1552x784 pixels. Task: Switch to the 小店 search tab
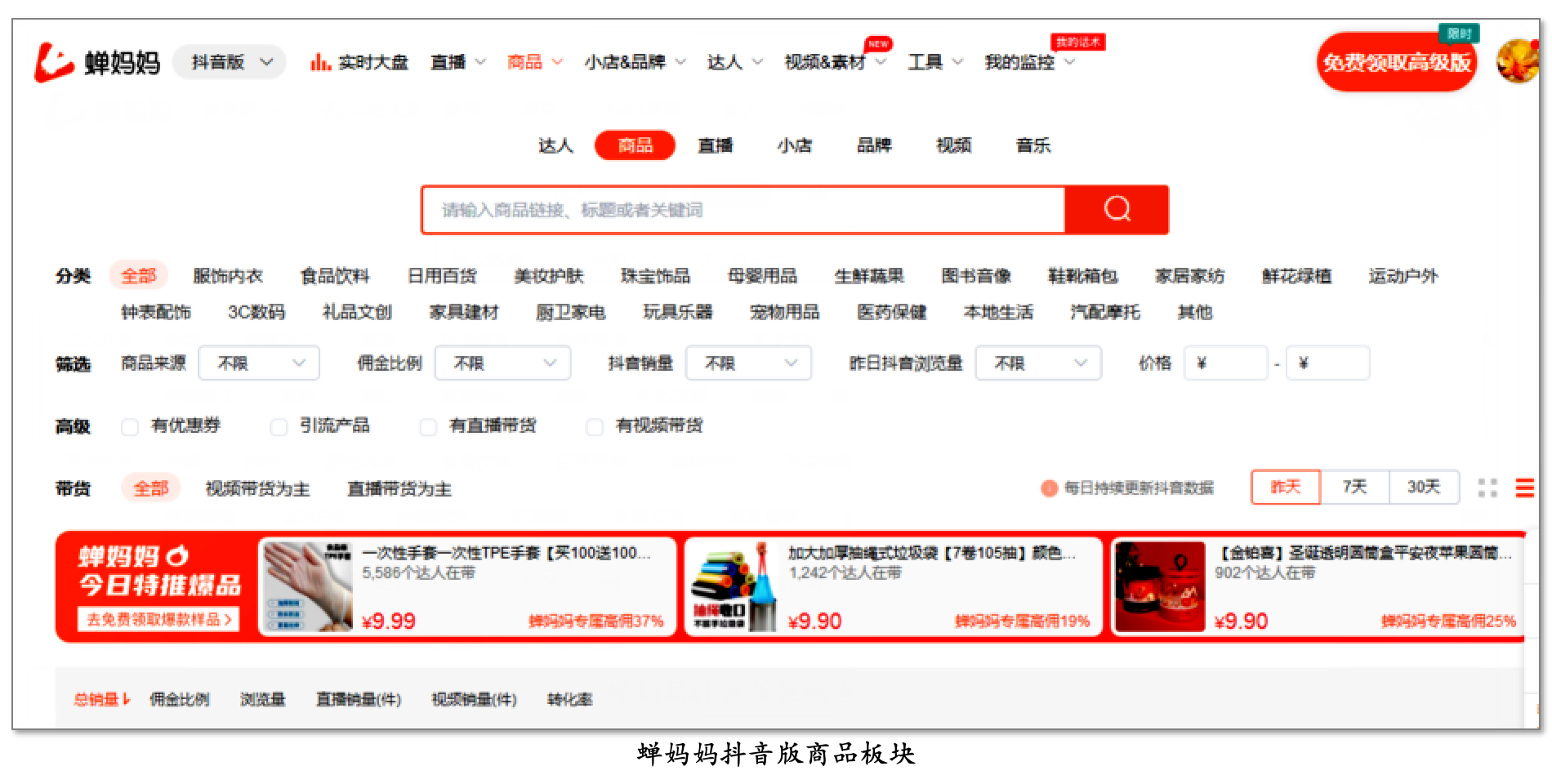(x=794, y=145)
